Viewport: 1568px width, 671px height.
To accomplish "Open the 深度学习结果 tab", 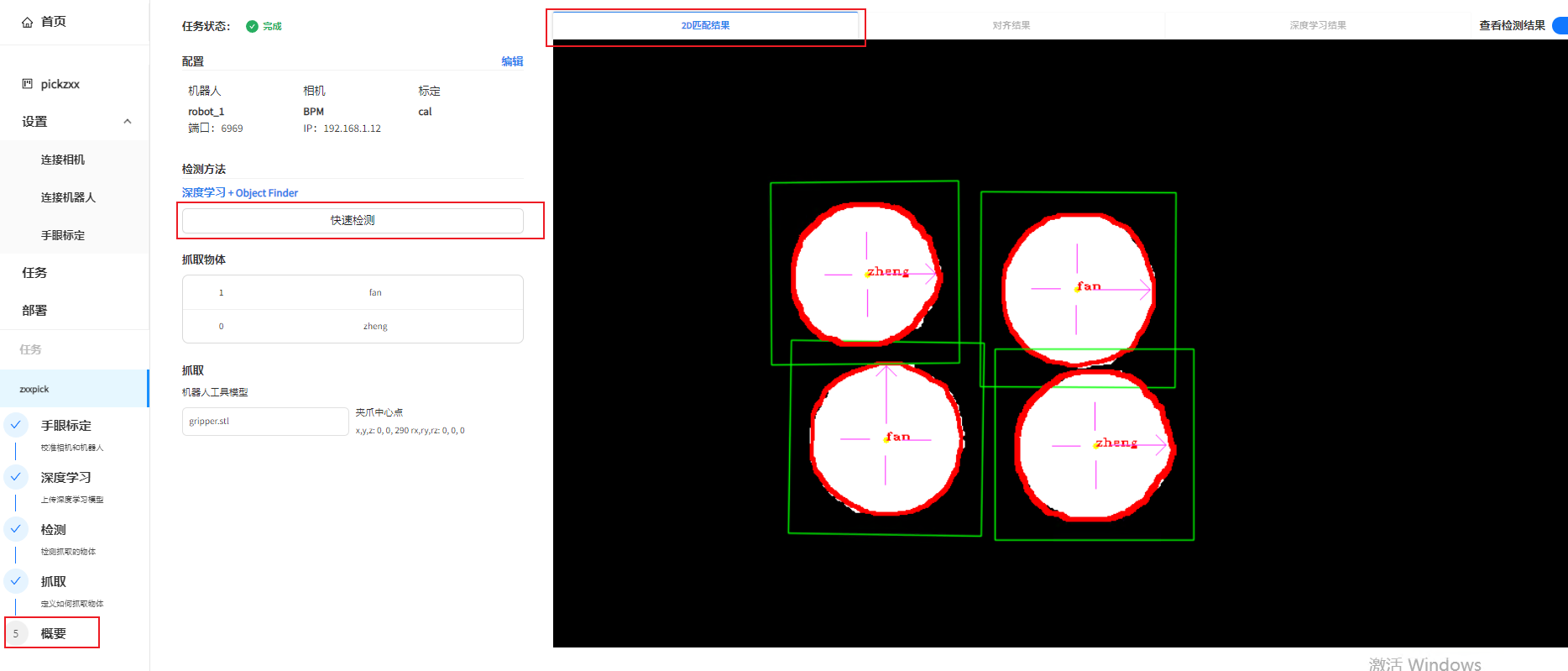I will (1318, 25).
